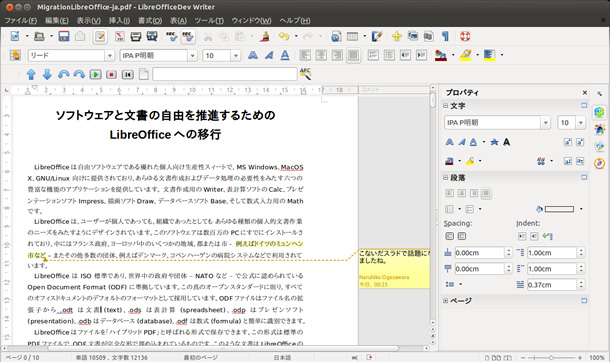Click the zoom slider in status bar
Viewport: 610px width, 362px height.
tap(551, 357)
